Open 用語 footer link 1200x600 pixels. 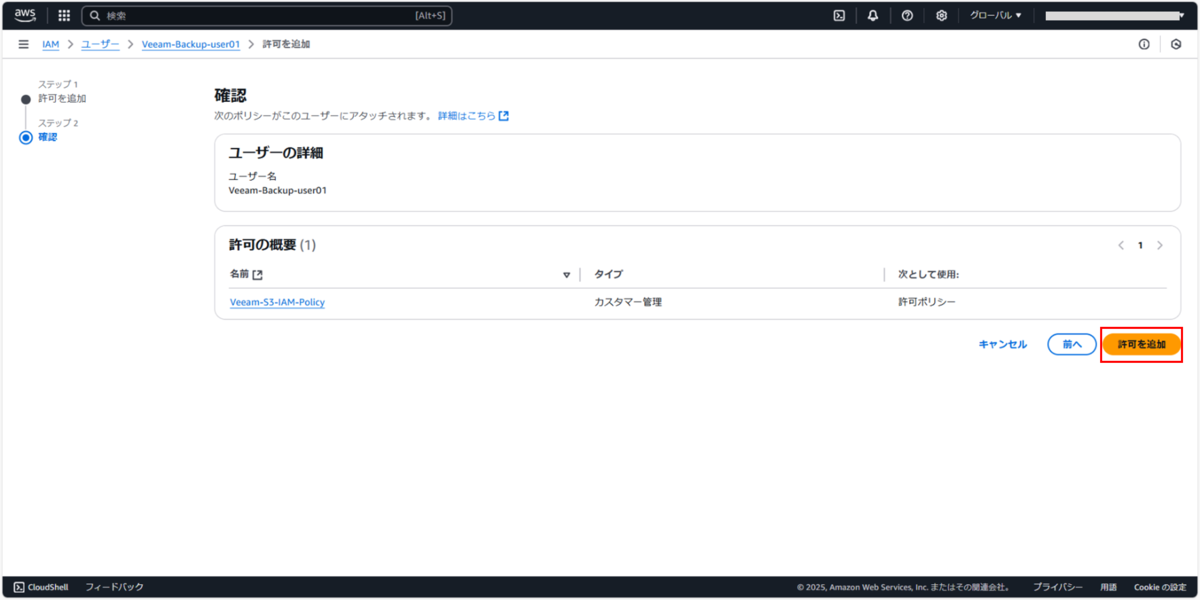(1108, 587)
